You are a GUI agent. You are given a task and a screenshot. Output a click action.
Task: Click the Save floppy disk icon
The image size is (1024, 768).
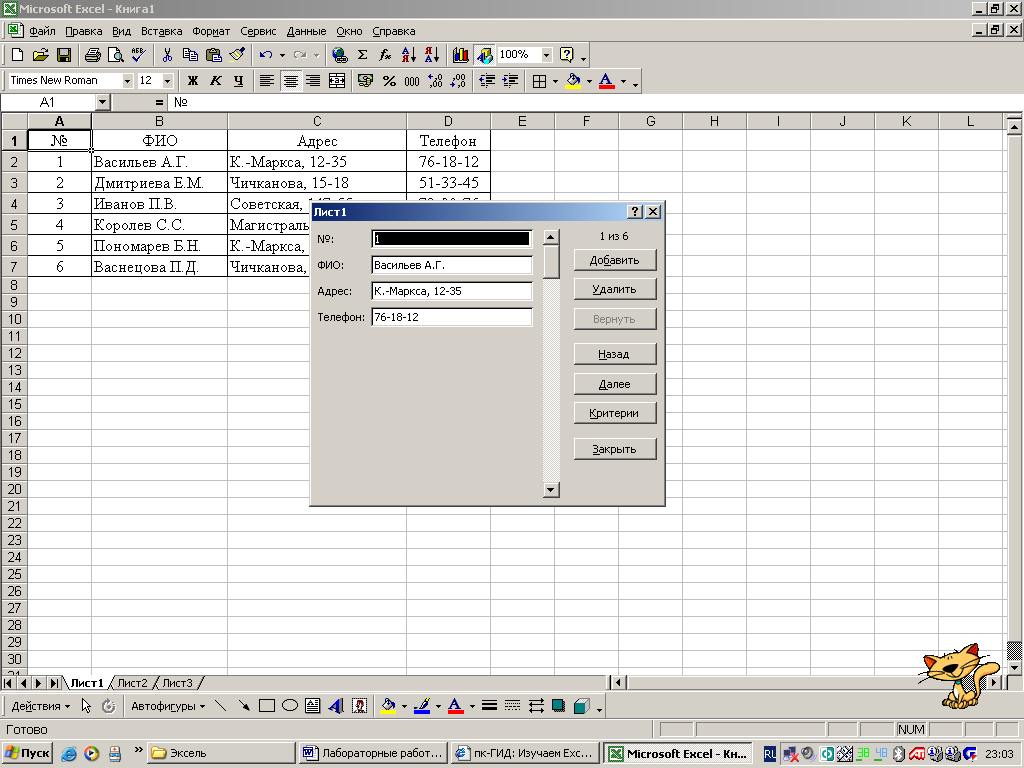64,55
